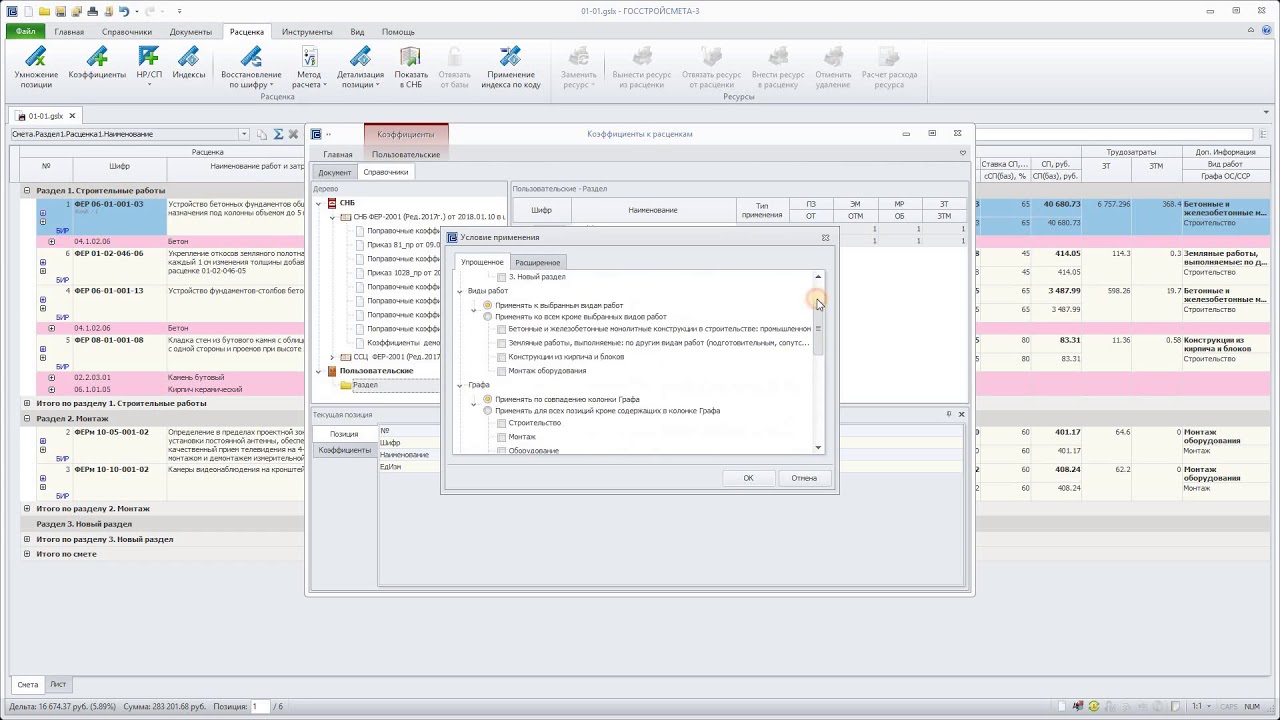Select 'Применять по совпадению колонки Графа' radio
The height and width of the screenshot is (720, 1280).
tap(488, 399)
